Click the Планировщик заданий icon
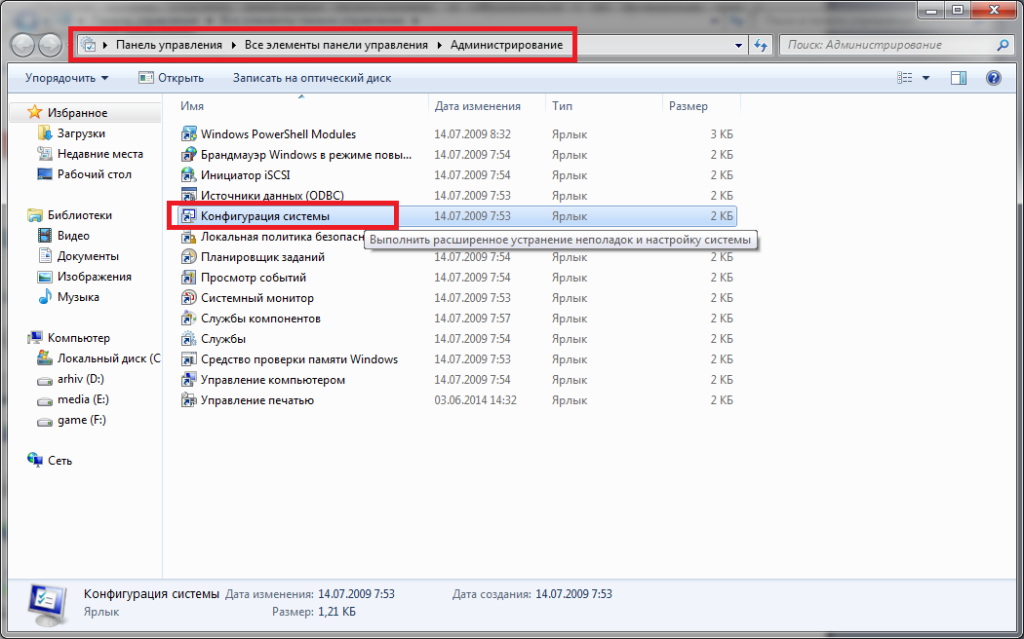Viewport: 1024px width, 639px height. 188,257
